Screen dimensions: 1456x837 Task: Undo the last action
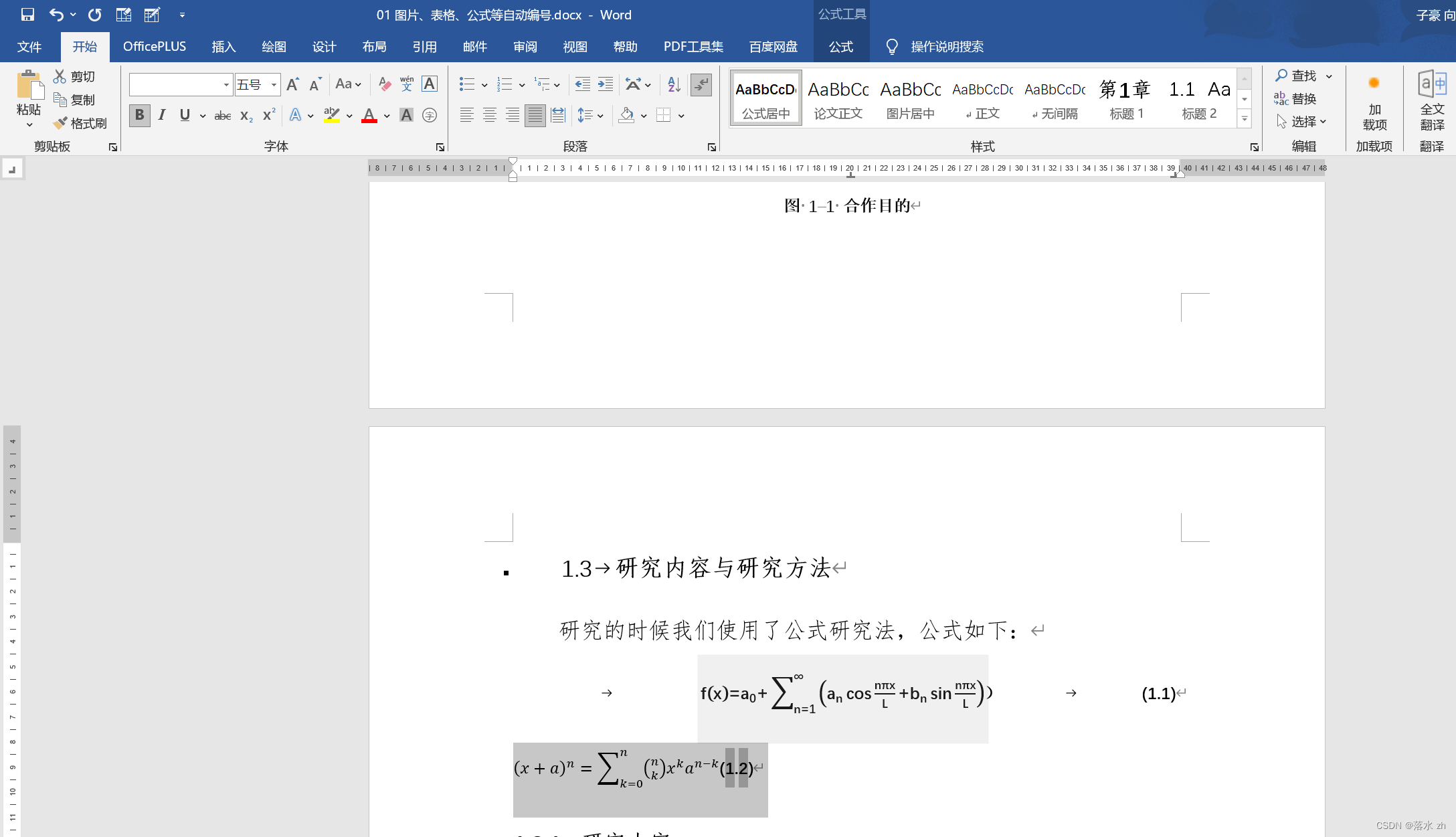(x=57, y=14)
